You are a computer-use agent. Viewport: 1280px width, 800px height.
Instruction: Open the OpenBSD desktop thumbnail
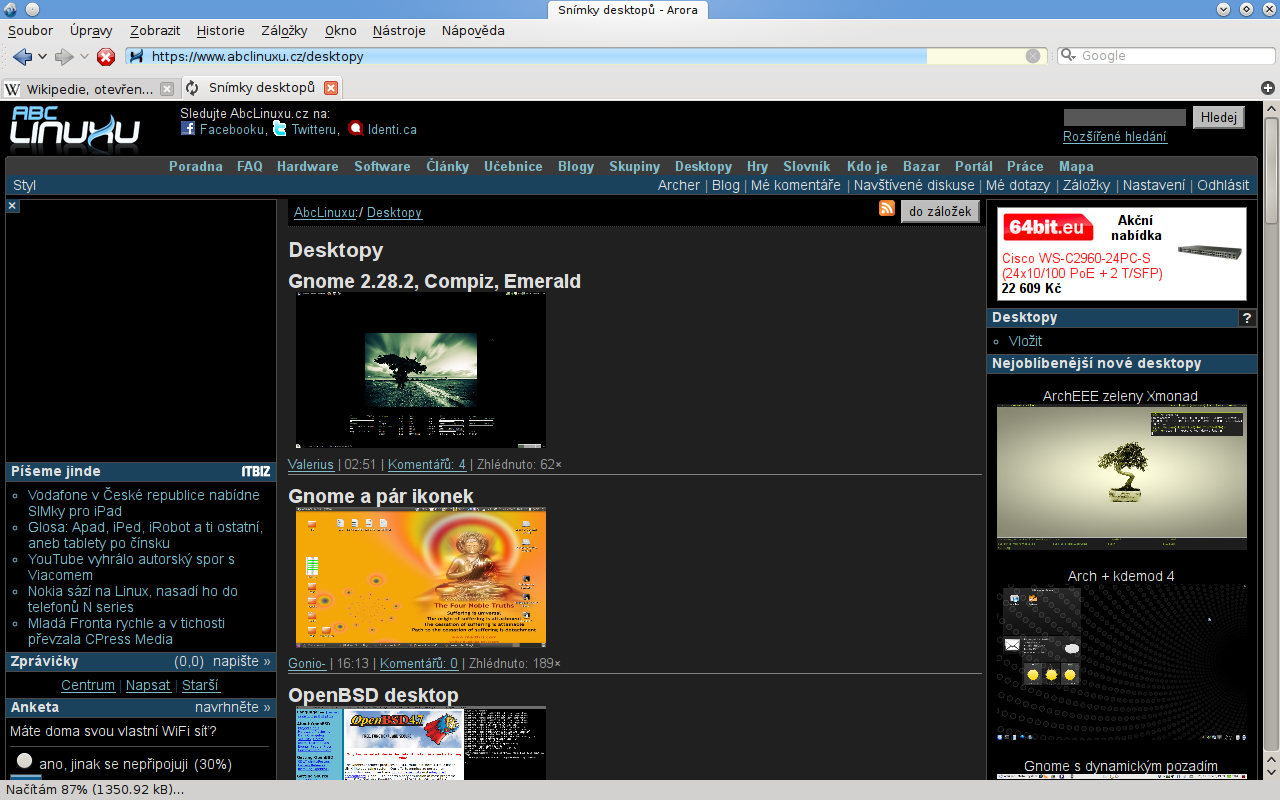point(421,743)
